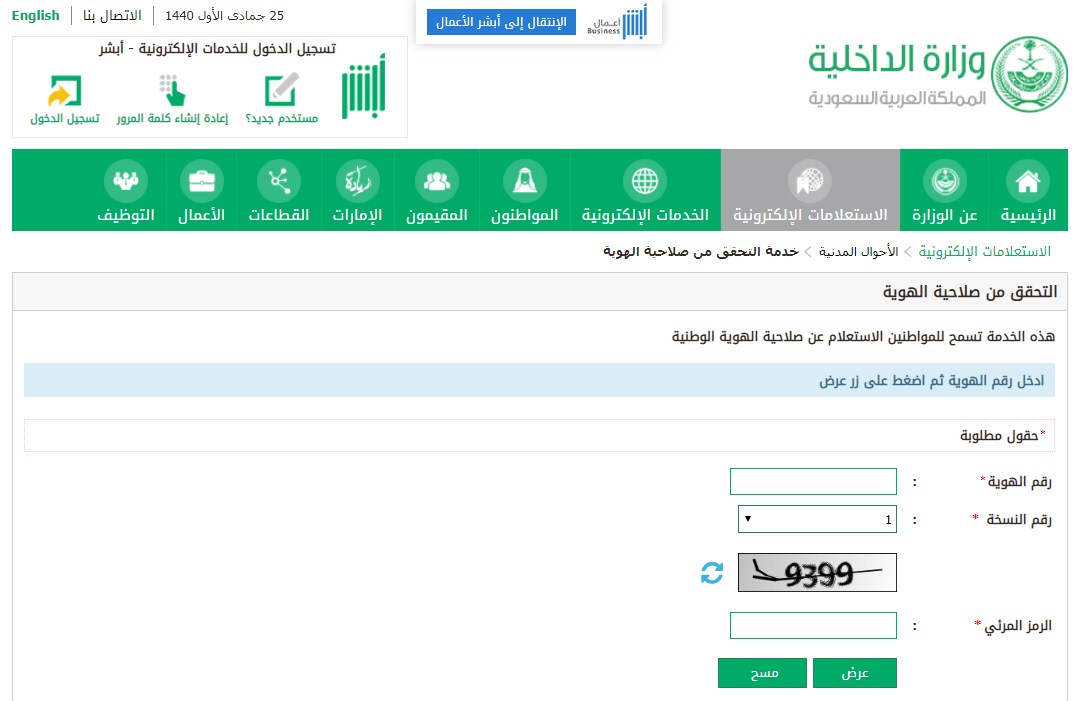This screenshot has width=1090, height=701.
Task: Click the people icon above التوظيف
Action: [x=126, y=181]
